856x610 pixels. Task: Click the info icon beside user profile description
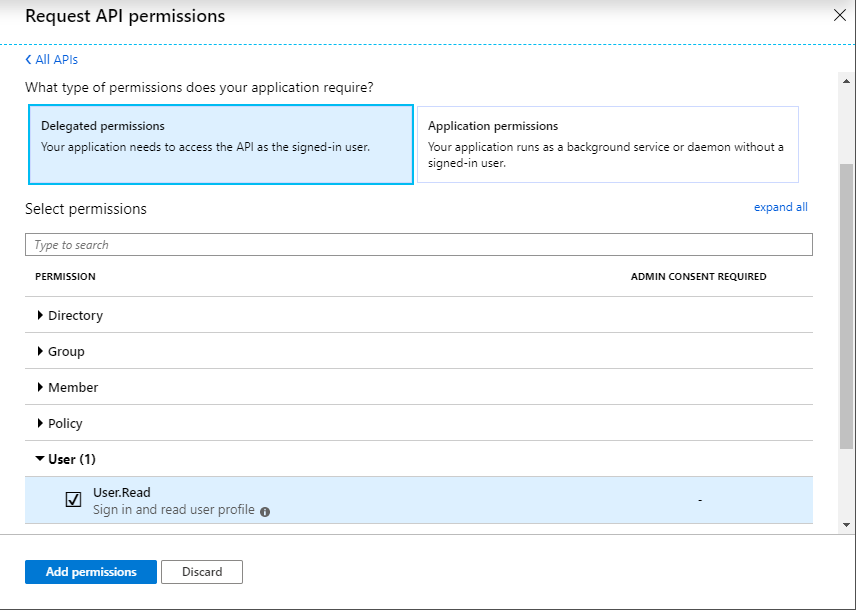click(265, 511)
